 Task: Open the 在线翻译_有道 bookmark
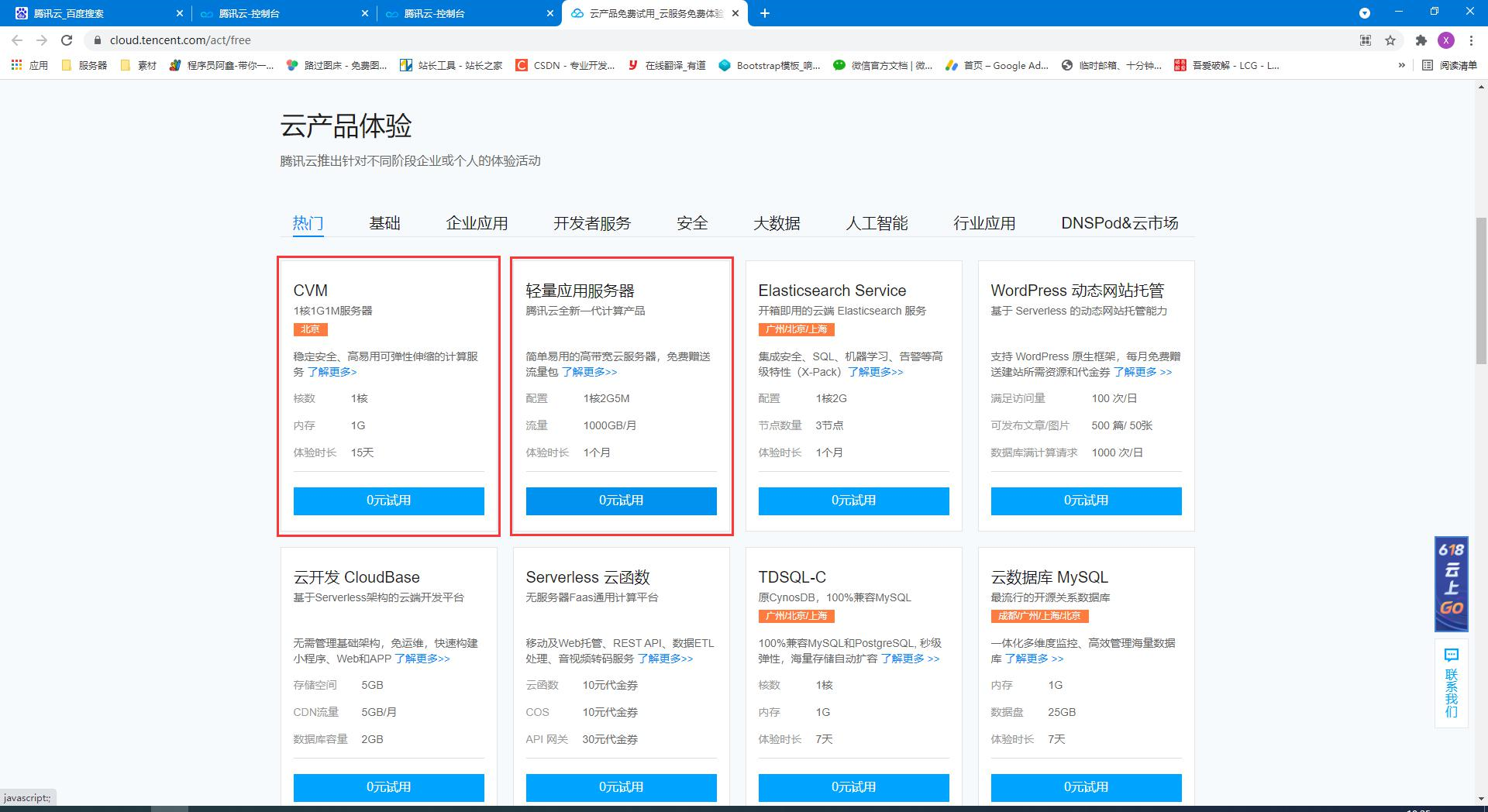pyautogui.click(x=667, y=66)
